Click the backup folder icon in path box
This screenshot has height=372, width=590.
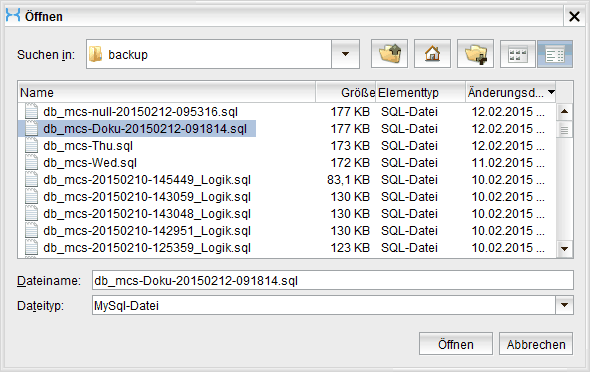pos(96,54)
